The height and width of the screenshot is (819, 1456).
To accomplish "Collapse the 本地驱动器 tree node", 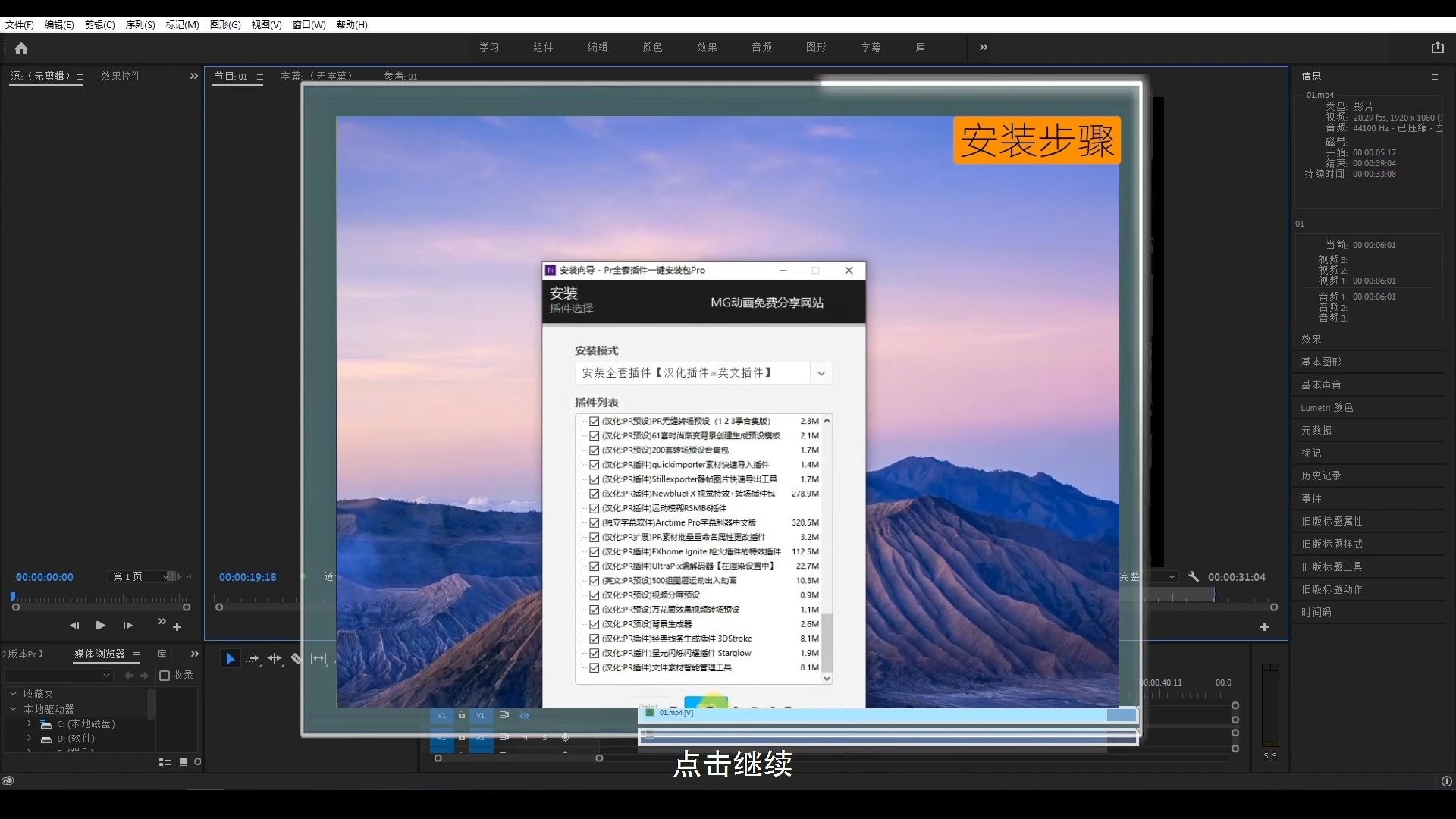I will [x=13, y=709].
